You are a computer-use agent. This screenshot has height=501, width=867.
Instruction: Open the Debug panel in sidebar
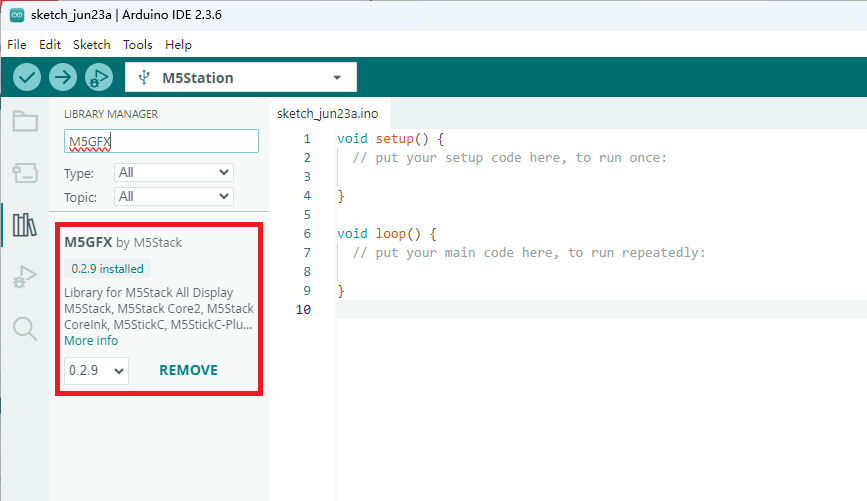(x=25, y=276)
